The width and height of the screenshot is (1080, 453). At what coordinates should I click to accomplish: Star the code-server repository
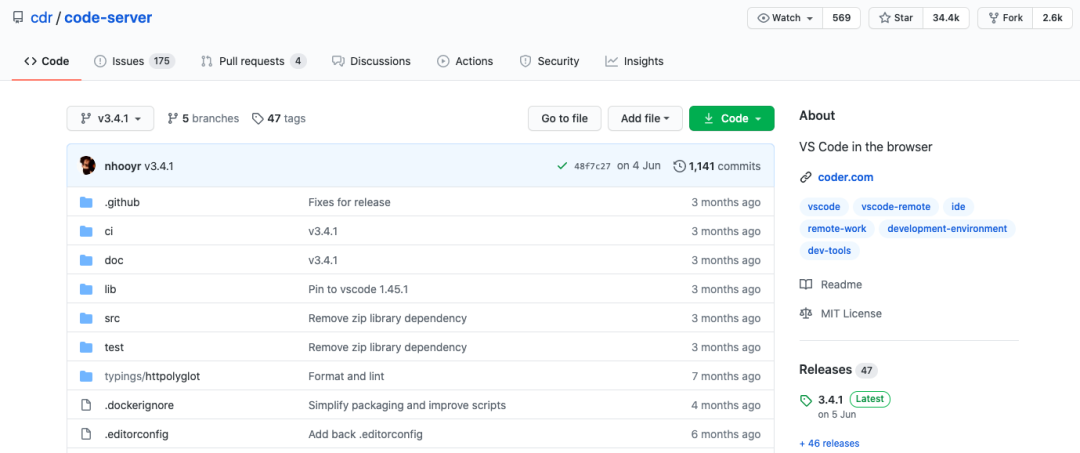(x=896, y=18)
